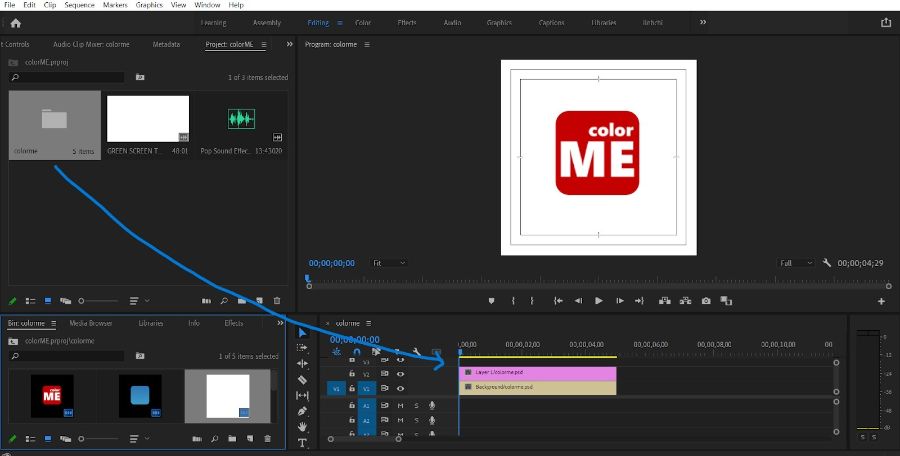Select the Track Select Forward tool
The image size is (900, 456).
click(302, 347)
